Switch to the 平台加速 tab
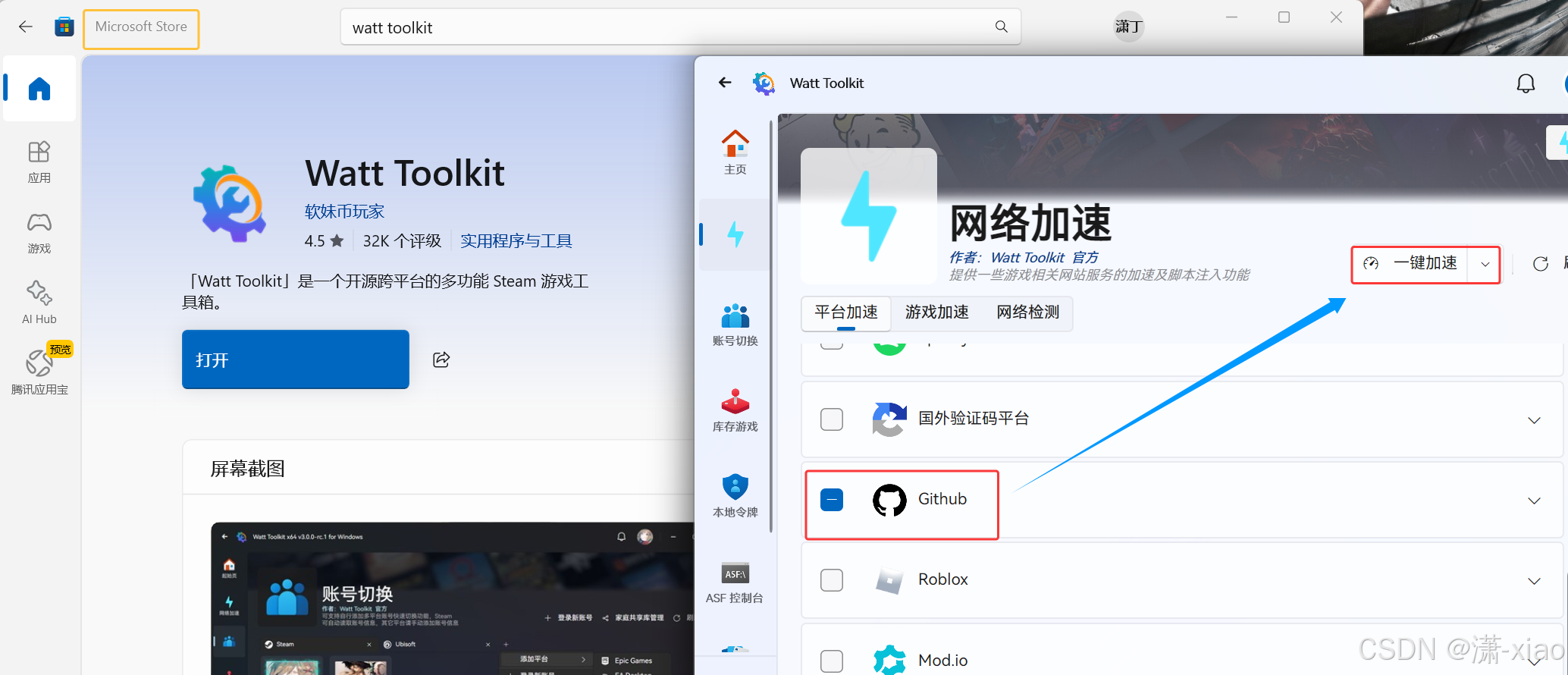 click(846, 312)
